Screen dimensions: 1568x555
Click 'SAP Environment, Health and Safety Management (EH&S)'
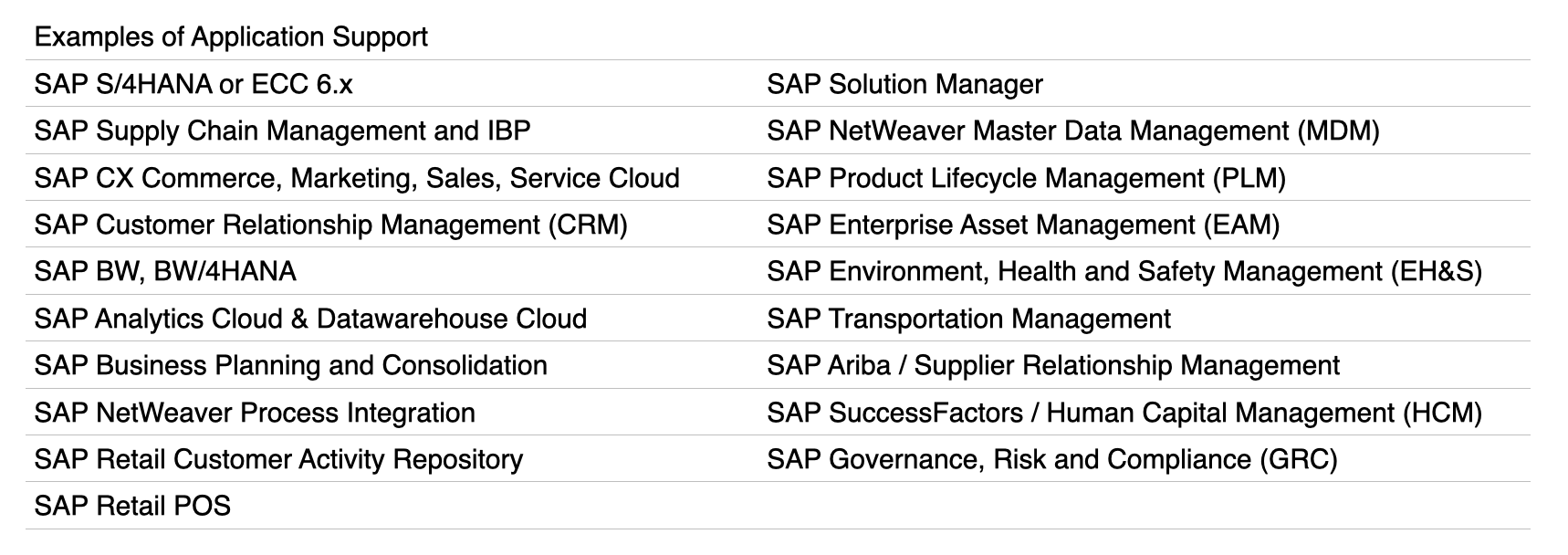click(1124, 272)
